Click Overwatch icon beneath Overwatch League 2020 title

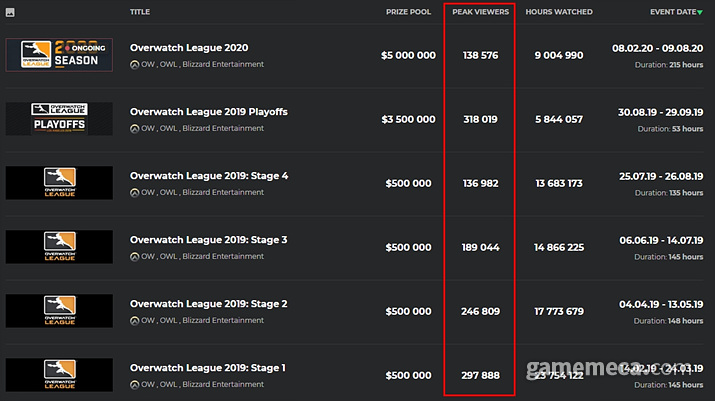[x=135, y=65]
